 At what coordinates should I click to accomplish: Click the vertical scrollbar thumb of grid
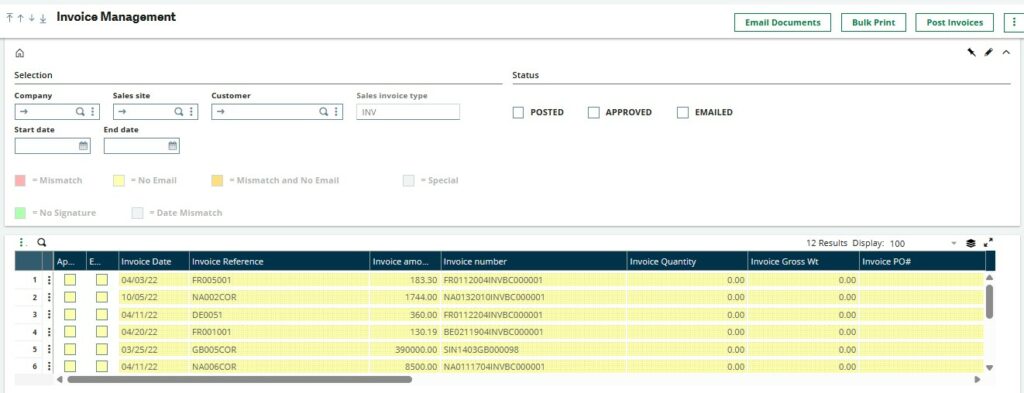[x=989, y=302]
